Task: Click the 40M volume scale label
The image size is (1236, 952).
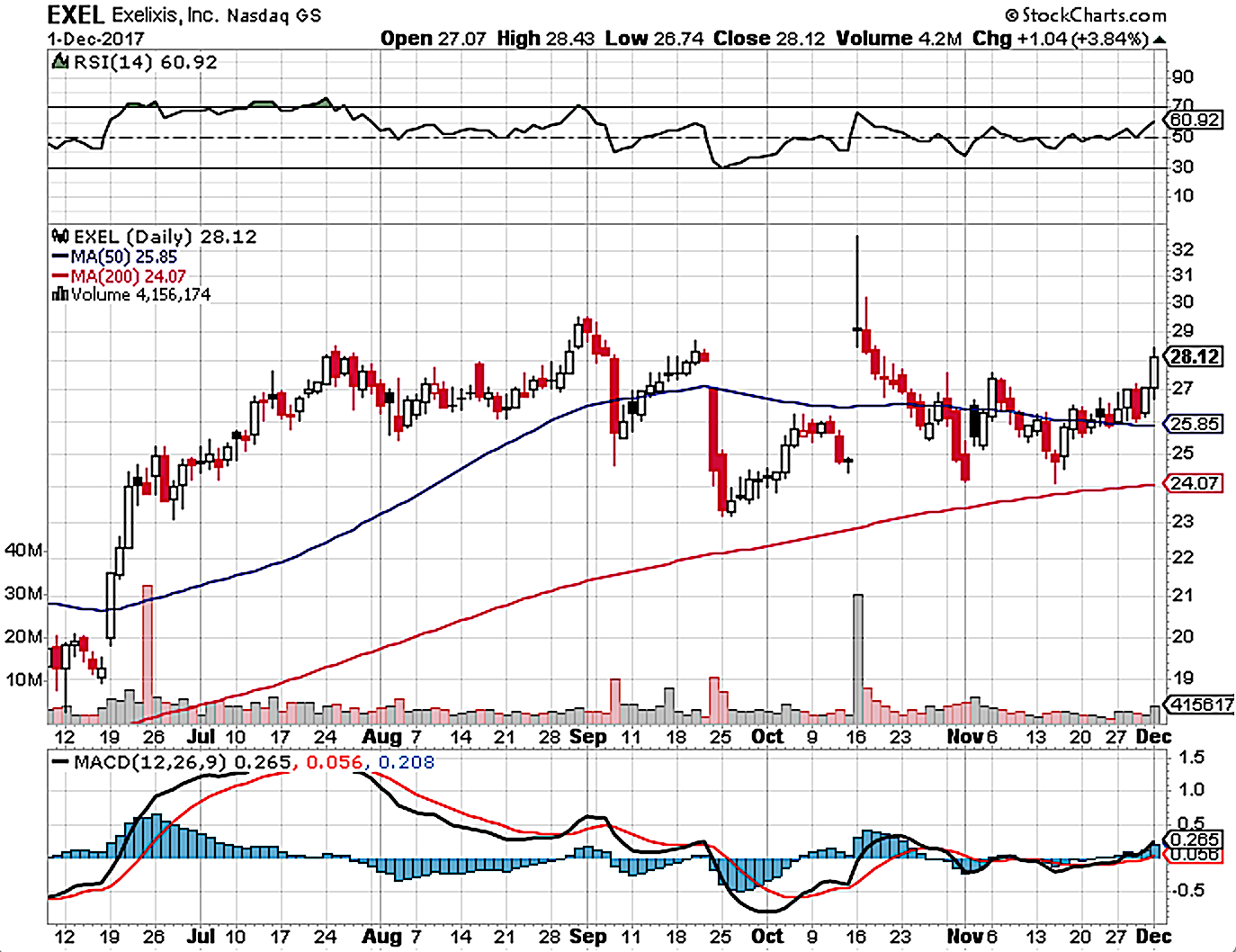Action: coord(23,550)
